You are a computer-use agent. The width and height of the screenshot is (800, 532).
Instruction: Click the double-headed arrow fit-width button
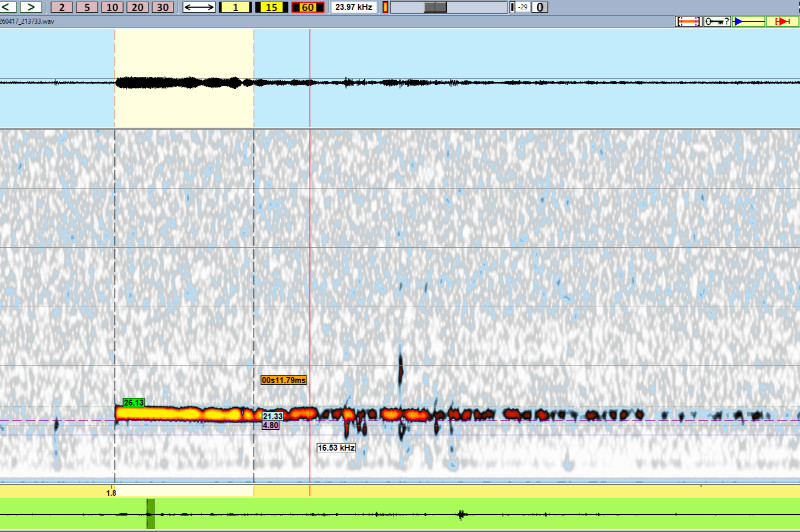(x=199, y=7)
